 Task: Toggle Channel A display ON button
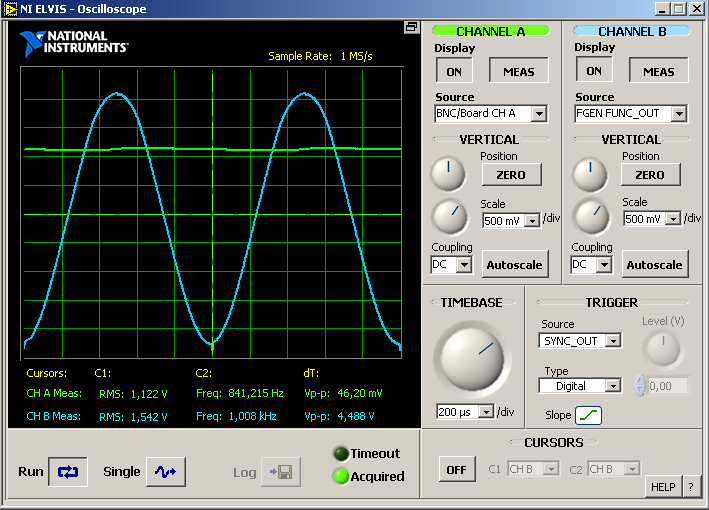tap(454, 71)
